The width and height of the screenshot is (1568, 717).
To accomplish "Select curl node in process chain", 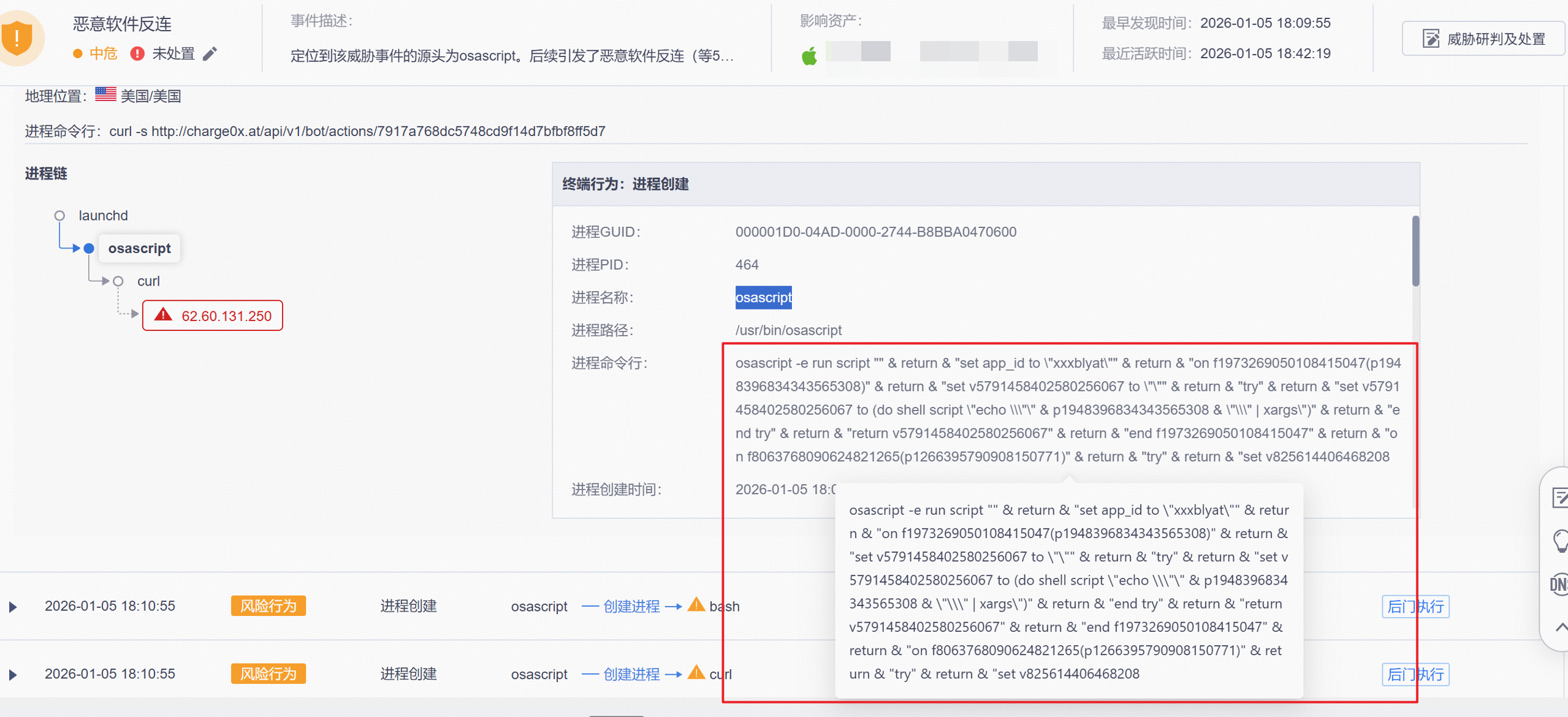I will [x=148, y=281].
